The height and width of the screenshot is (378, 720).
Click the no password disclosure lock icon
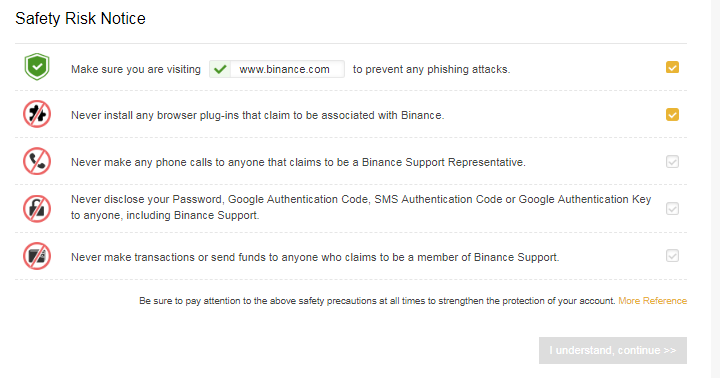37,209
